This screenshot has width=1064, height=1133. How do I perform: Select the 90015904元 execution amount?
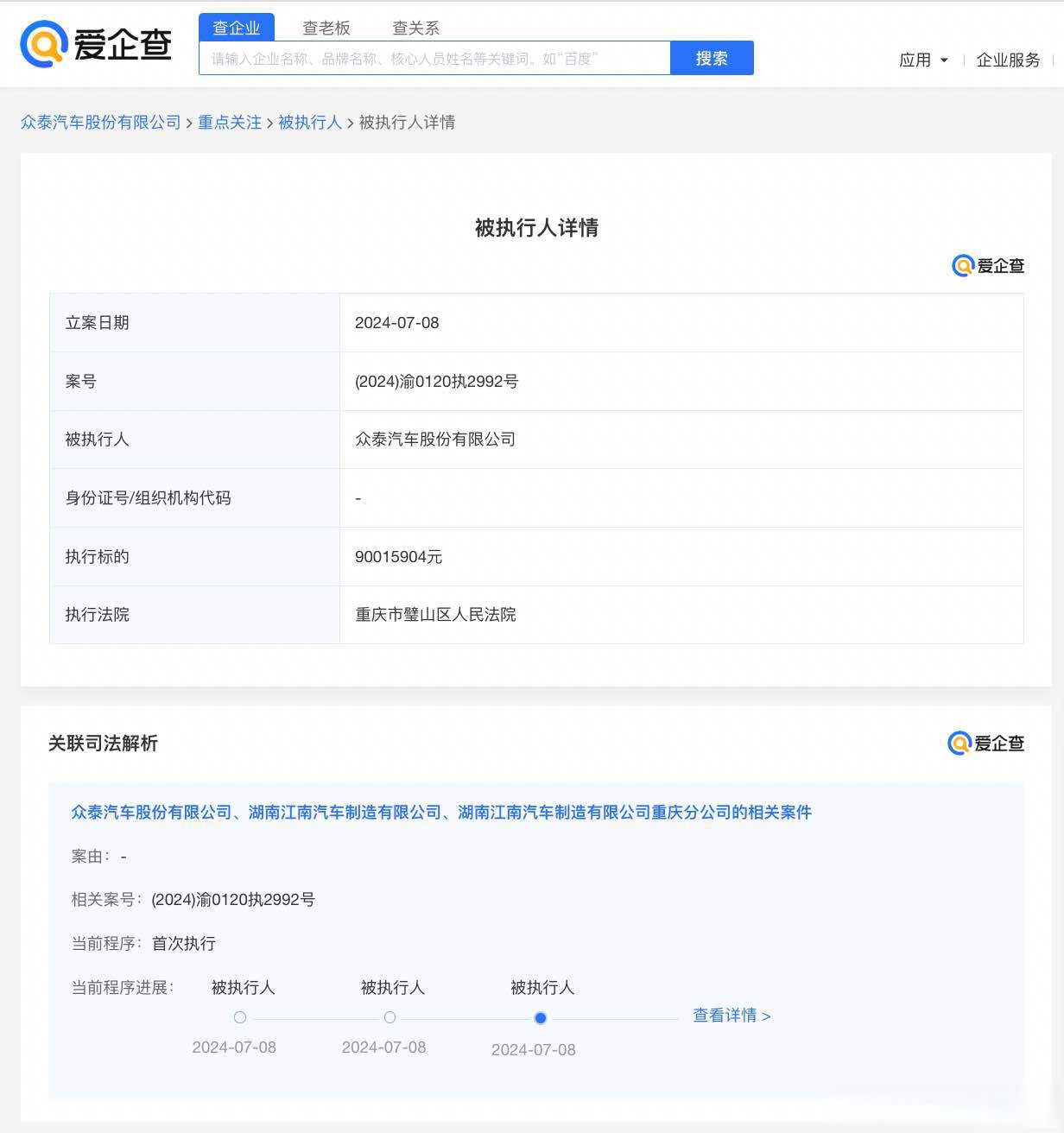399,557
